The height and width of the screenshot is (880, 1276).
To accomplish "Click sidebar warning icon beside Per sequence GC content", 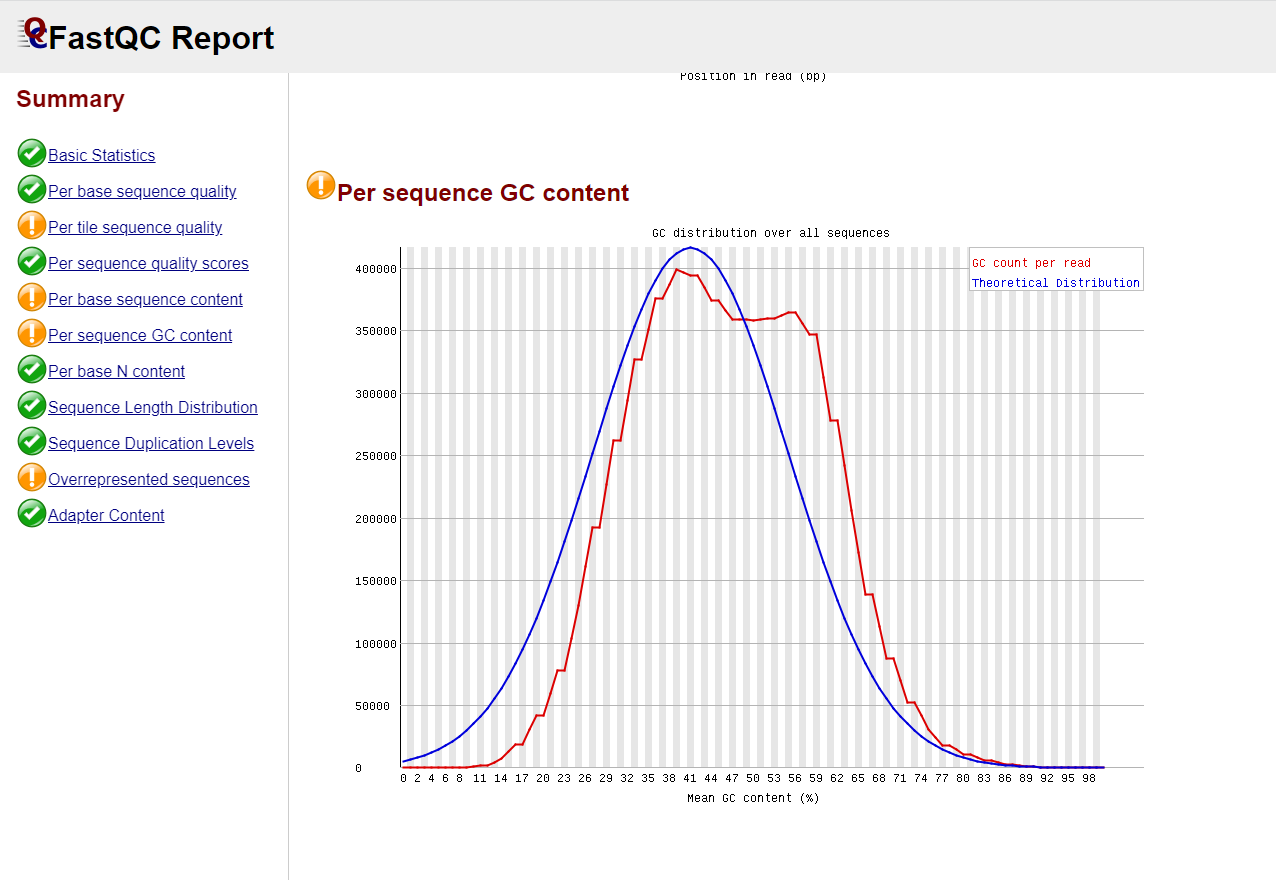I will pos(32,334).
